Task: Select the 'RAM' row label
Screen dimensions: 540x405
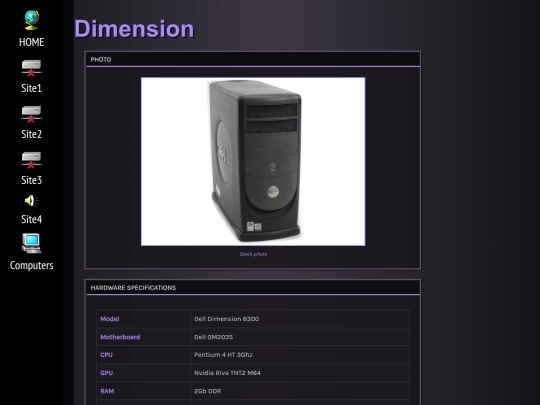Action: coord(107,391)
